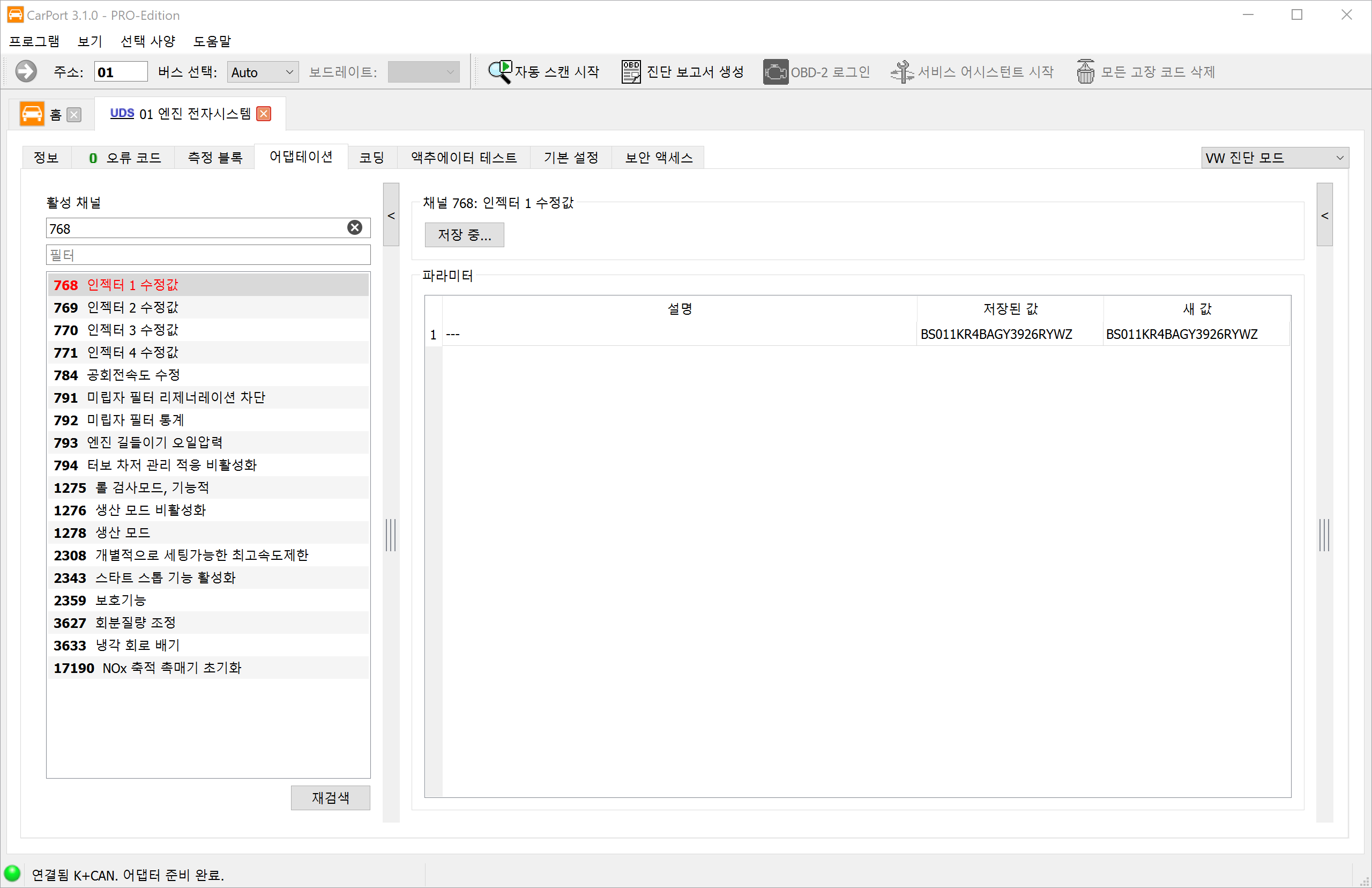Viewport: 1372px width, 888px height.
Task: Generate diagnostic report (진단 보고서 생성)
Action: 683,72
